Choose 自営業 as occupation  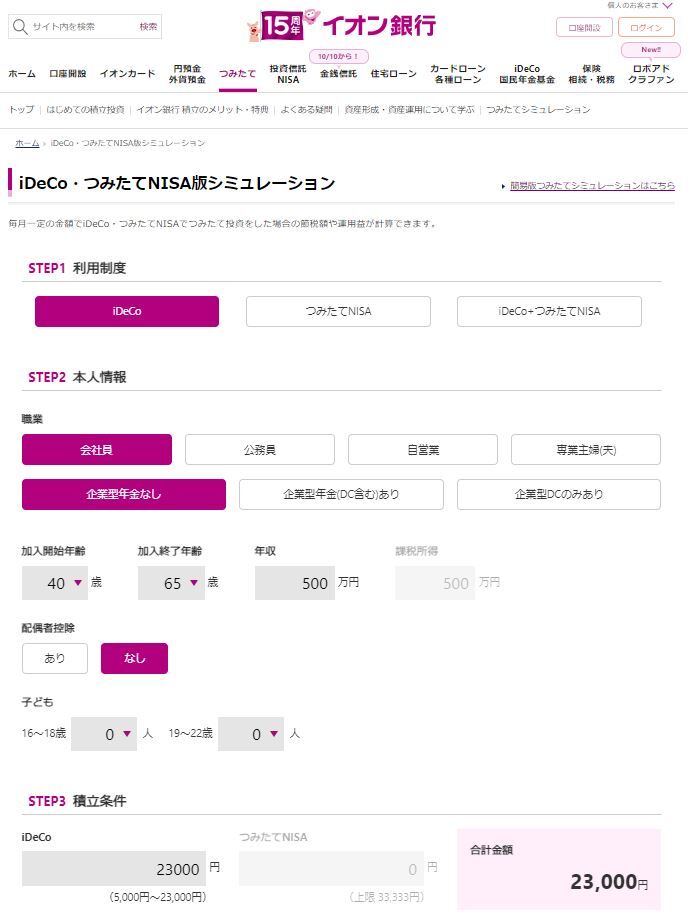423,450
